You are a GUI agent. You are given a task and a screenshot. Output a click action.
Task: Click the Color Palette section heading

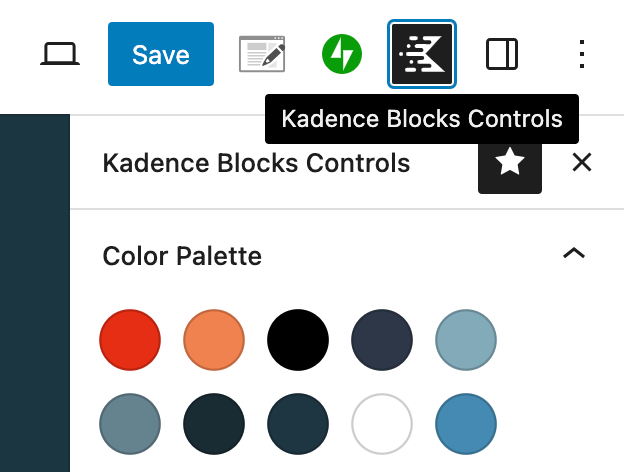[182, 256]
